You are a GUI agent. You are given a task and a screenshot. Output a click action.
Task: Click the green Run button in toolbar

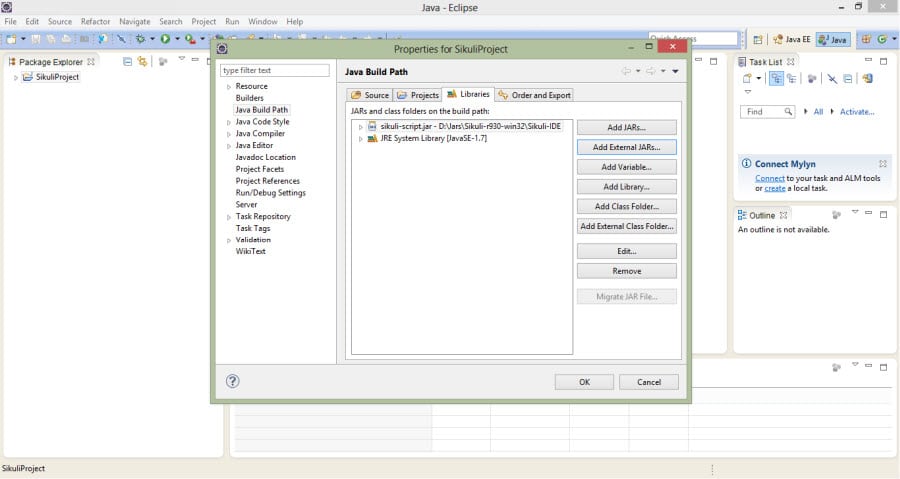[x=165, y=39]
